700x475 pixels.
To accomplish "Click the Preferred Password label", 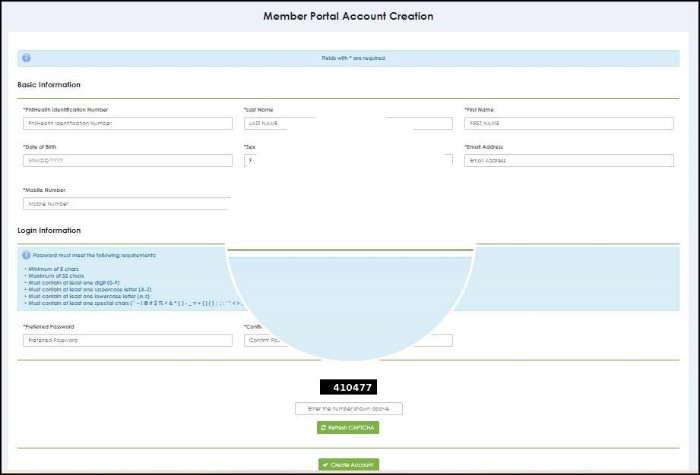I will pyautogui.click(x=49, y=327).
